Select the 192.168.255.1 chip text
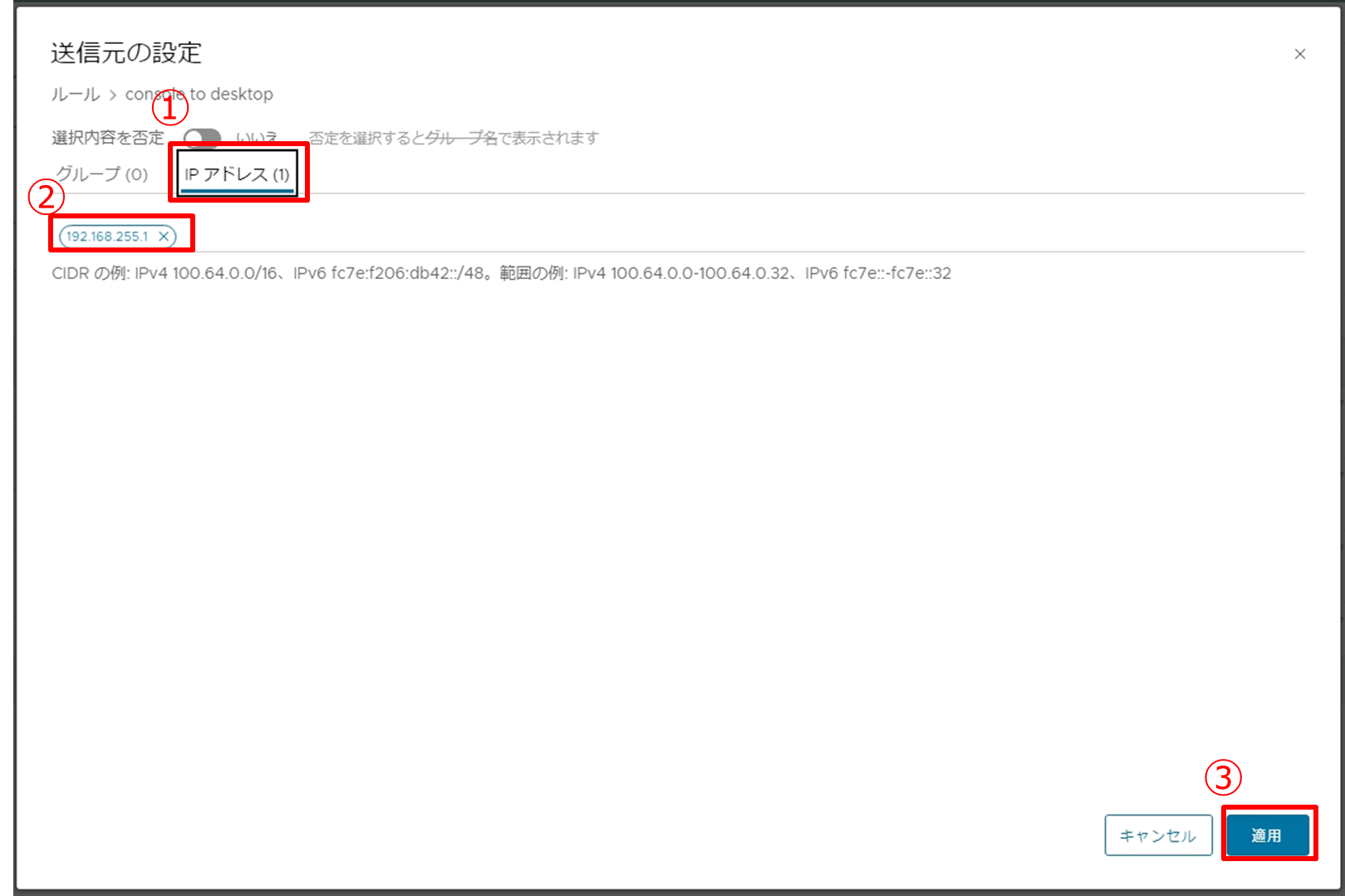This screenshot has width=1345, height=896. tap(106, 237)
